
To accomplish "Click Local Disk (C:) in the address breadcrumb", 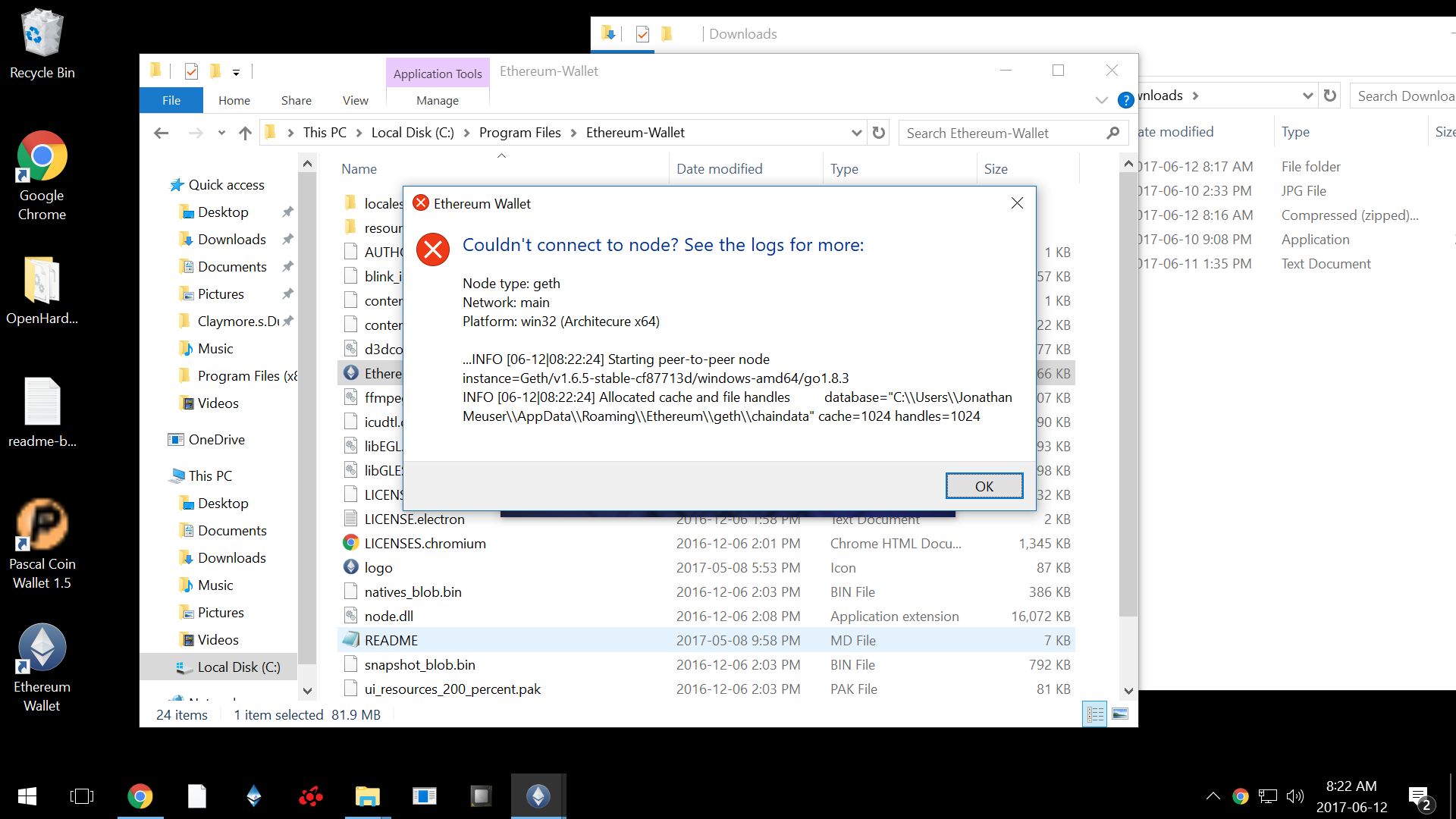I will click(x=413, y=133).
